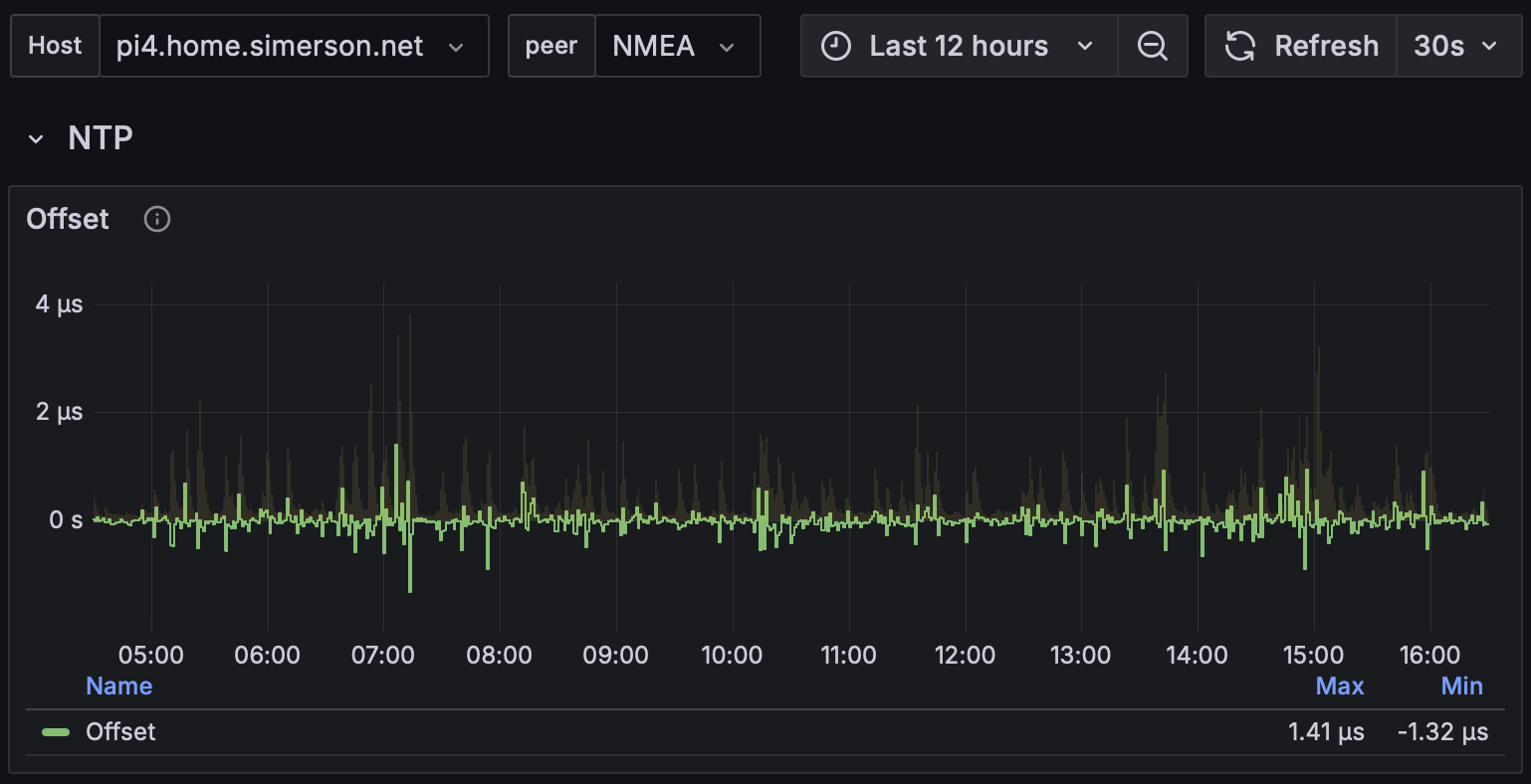Click the green Offset series color swatch
Viewport: 1531px width, 784px height.
point(56,732)
